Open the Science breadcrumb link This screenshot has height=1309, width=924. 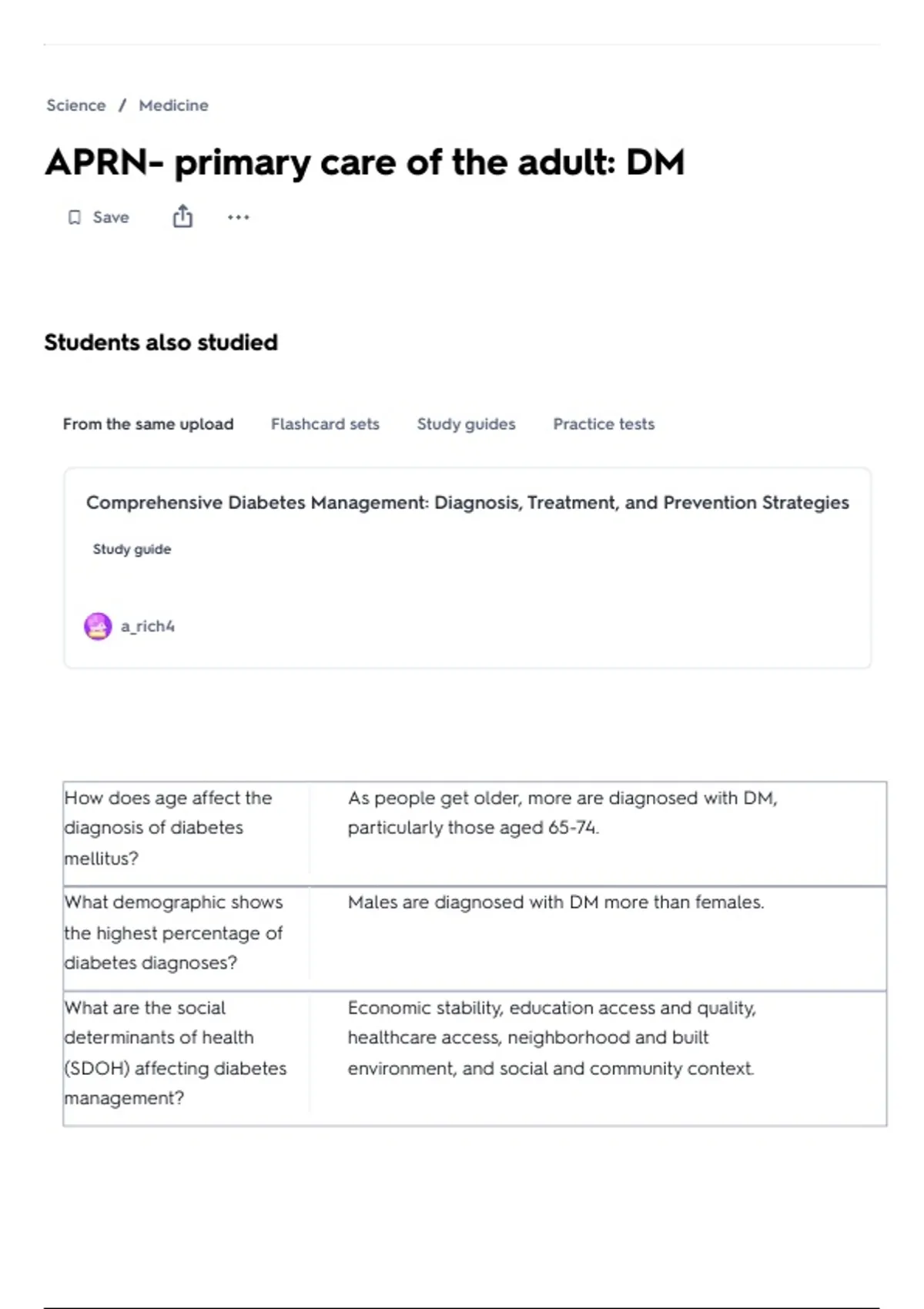75,105
